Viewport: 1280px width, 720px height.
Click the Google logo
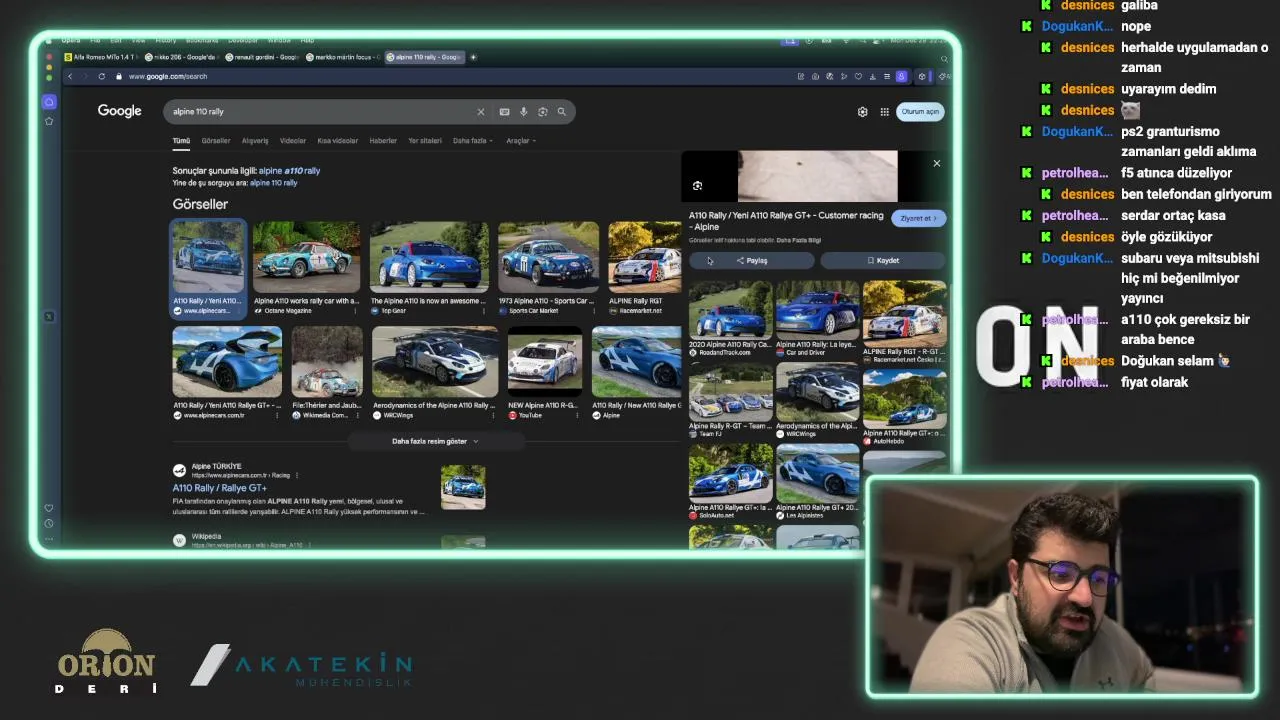coord(119,111)
